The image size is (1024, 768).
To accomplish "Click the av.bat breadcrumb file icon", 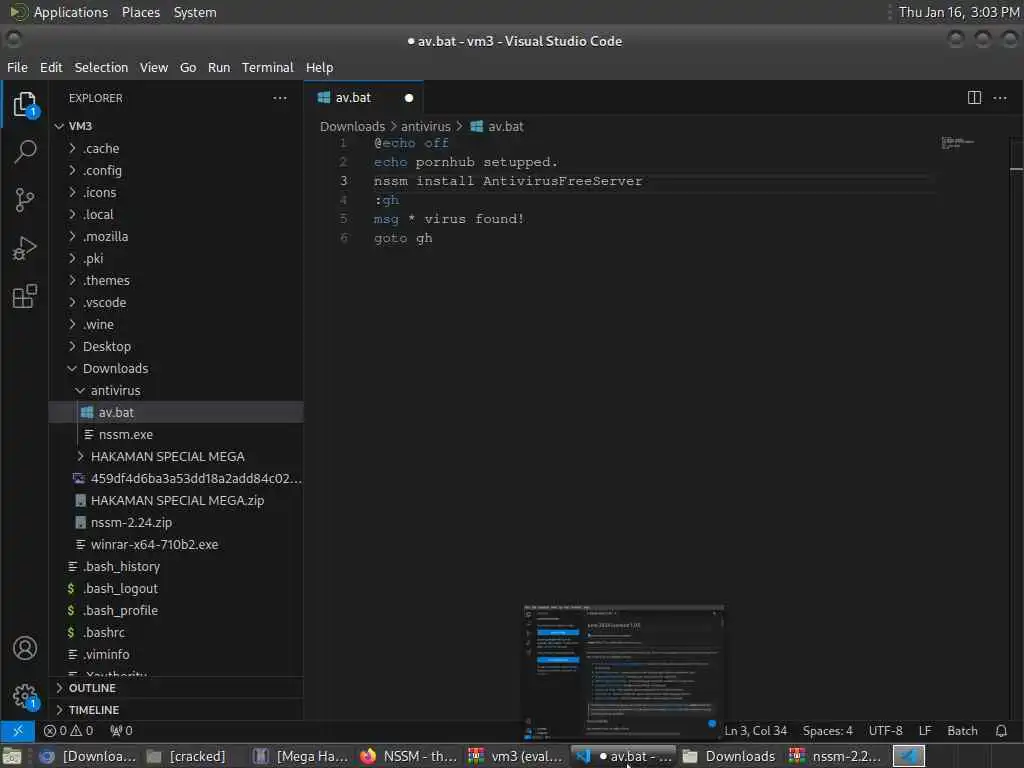I will click(477, 126).
